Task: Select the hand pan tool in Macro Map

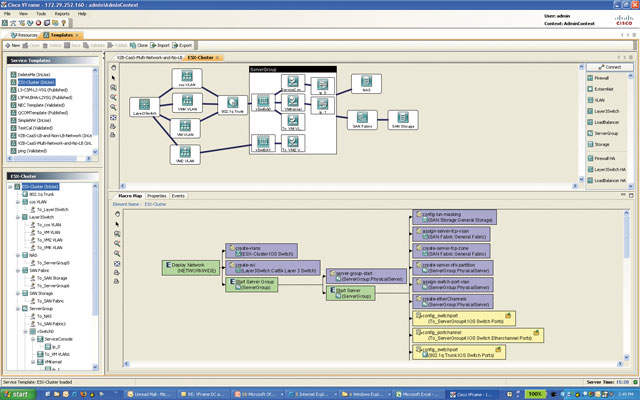Action: click(x=118, y=214)
